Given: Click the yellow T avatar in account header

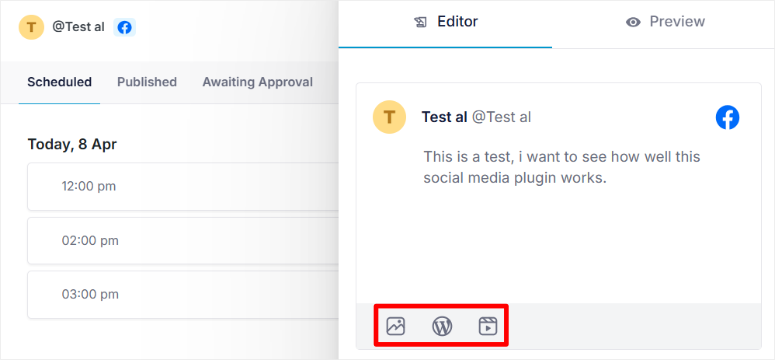Looking at the screenshot, I should click(x=31, y=27).
